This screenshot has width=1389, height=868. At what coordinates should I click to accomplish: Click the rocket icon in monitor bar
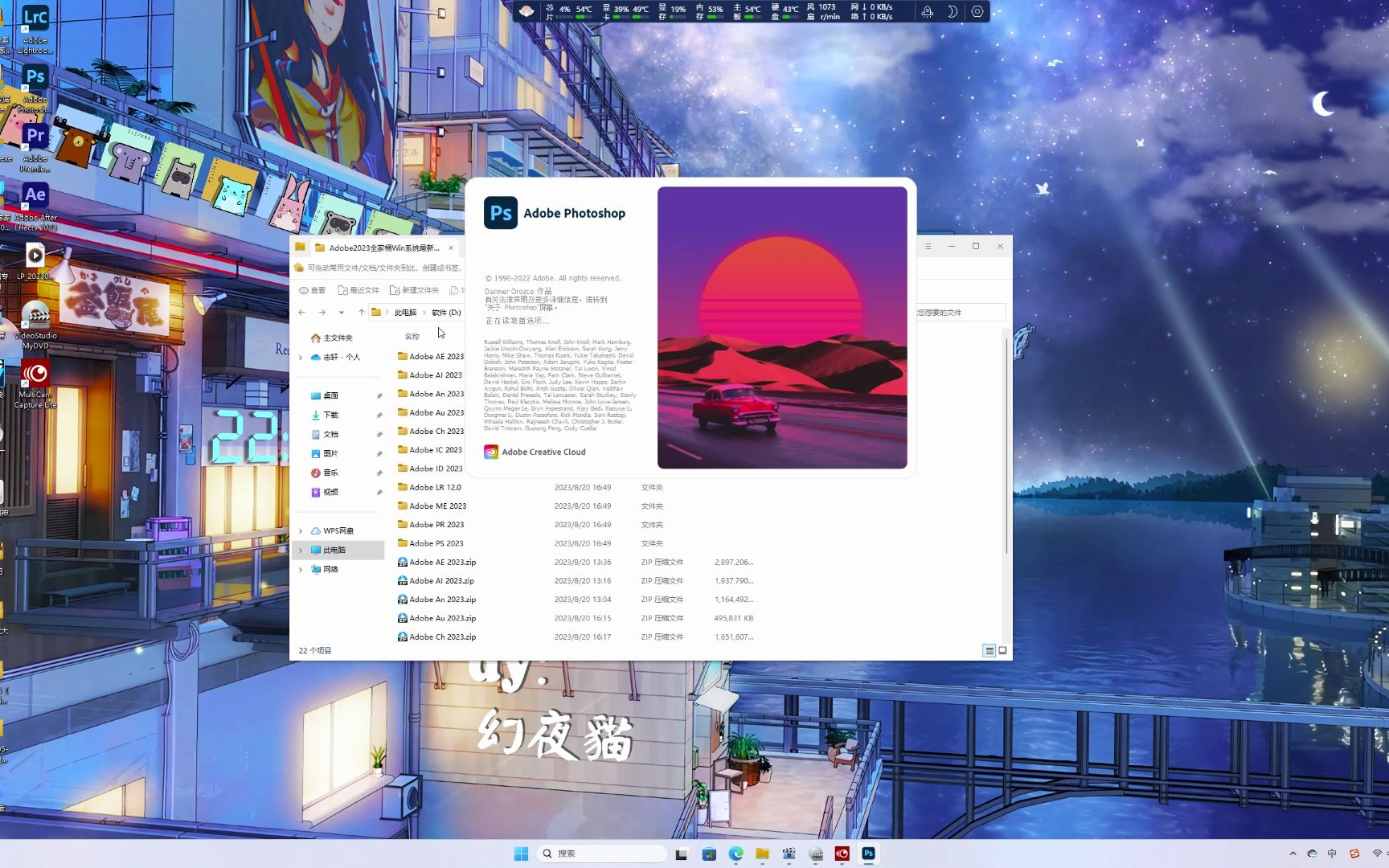[928, 11]
